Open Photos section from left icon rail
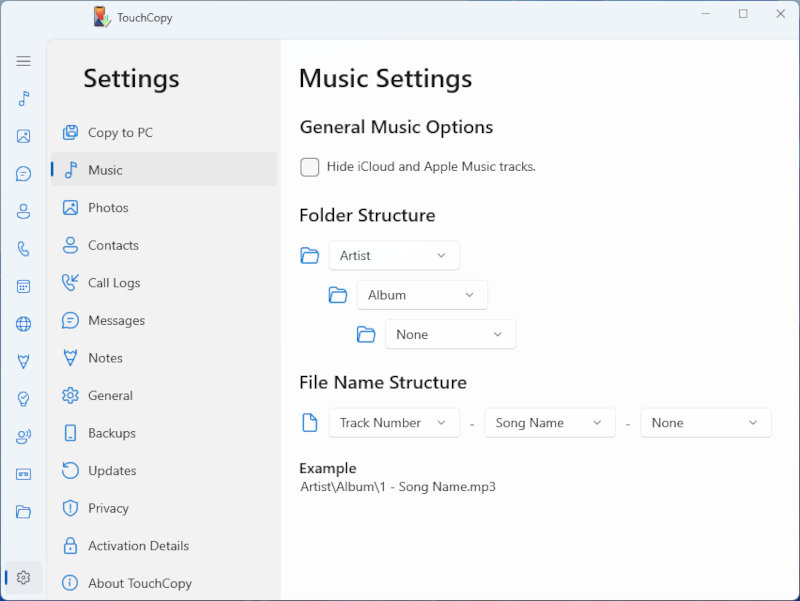This screenshot has height=601, width=800. click(23, 136)
